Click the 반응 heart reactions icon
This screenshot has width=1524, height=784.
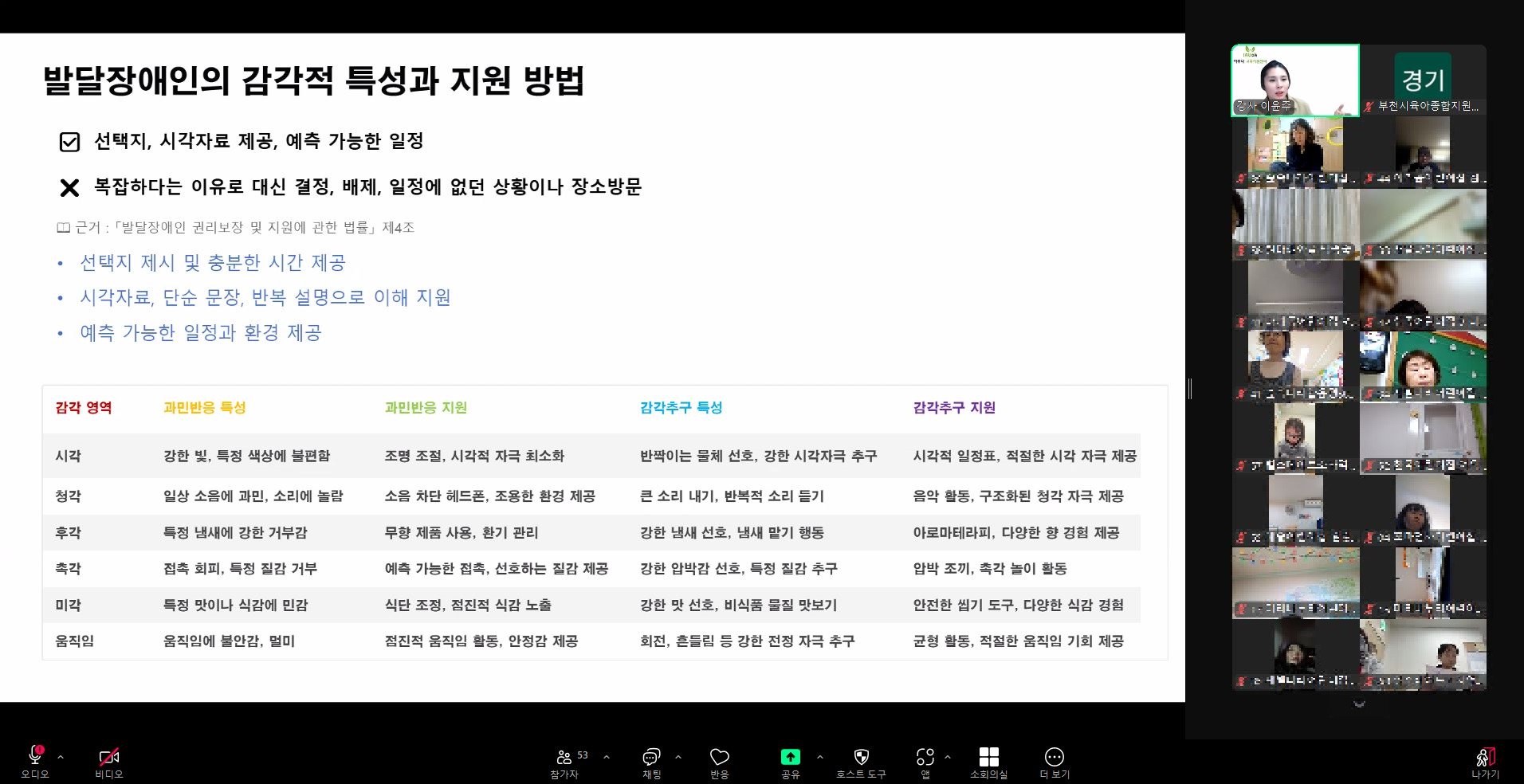[719, 757]
